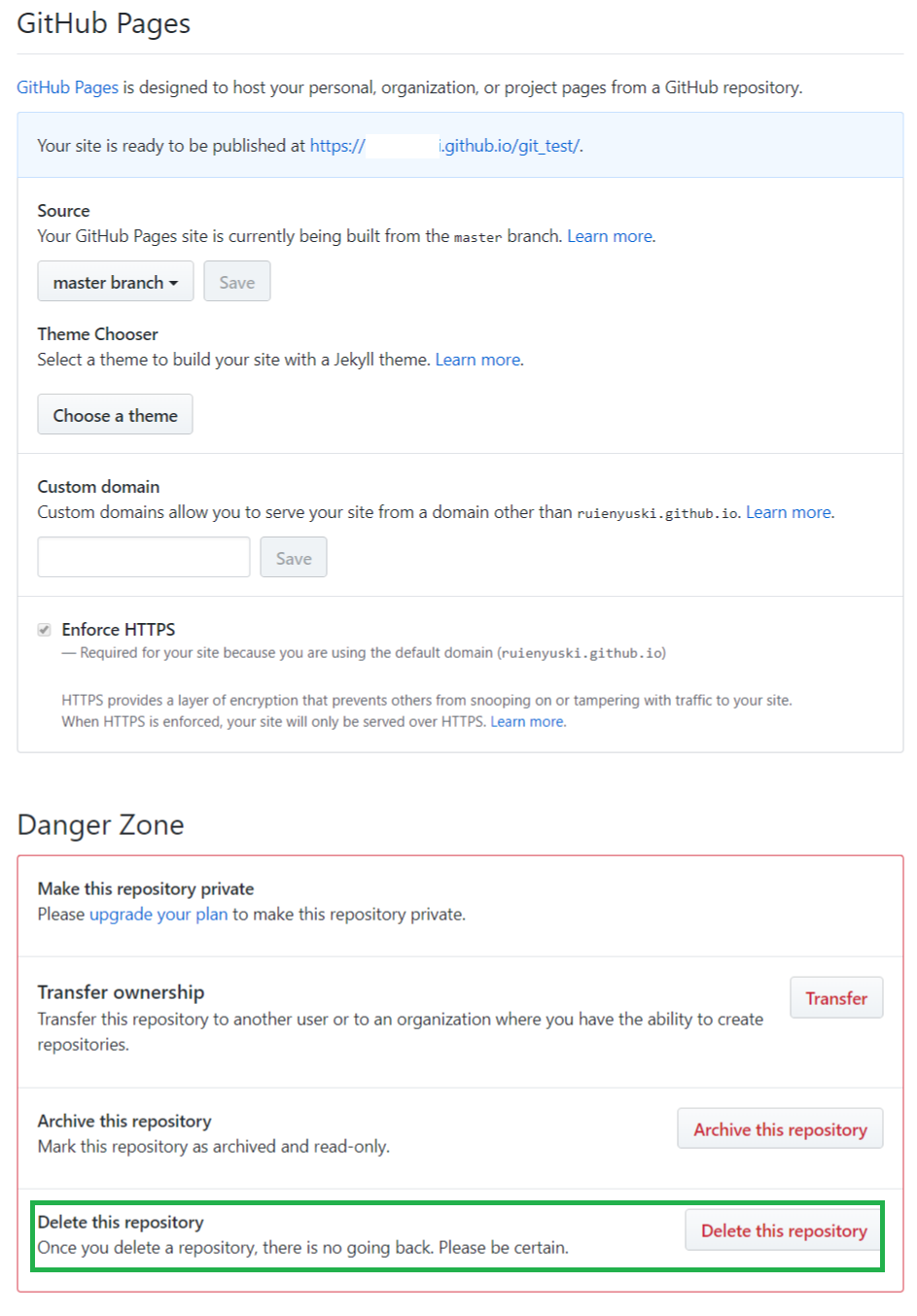
Task: Click the Archive this repository button
Action: 780,1129
